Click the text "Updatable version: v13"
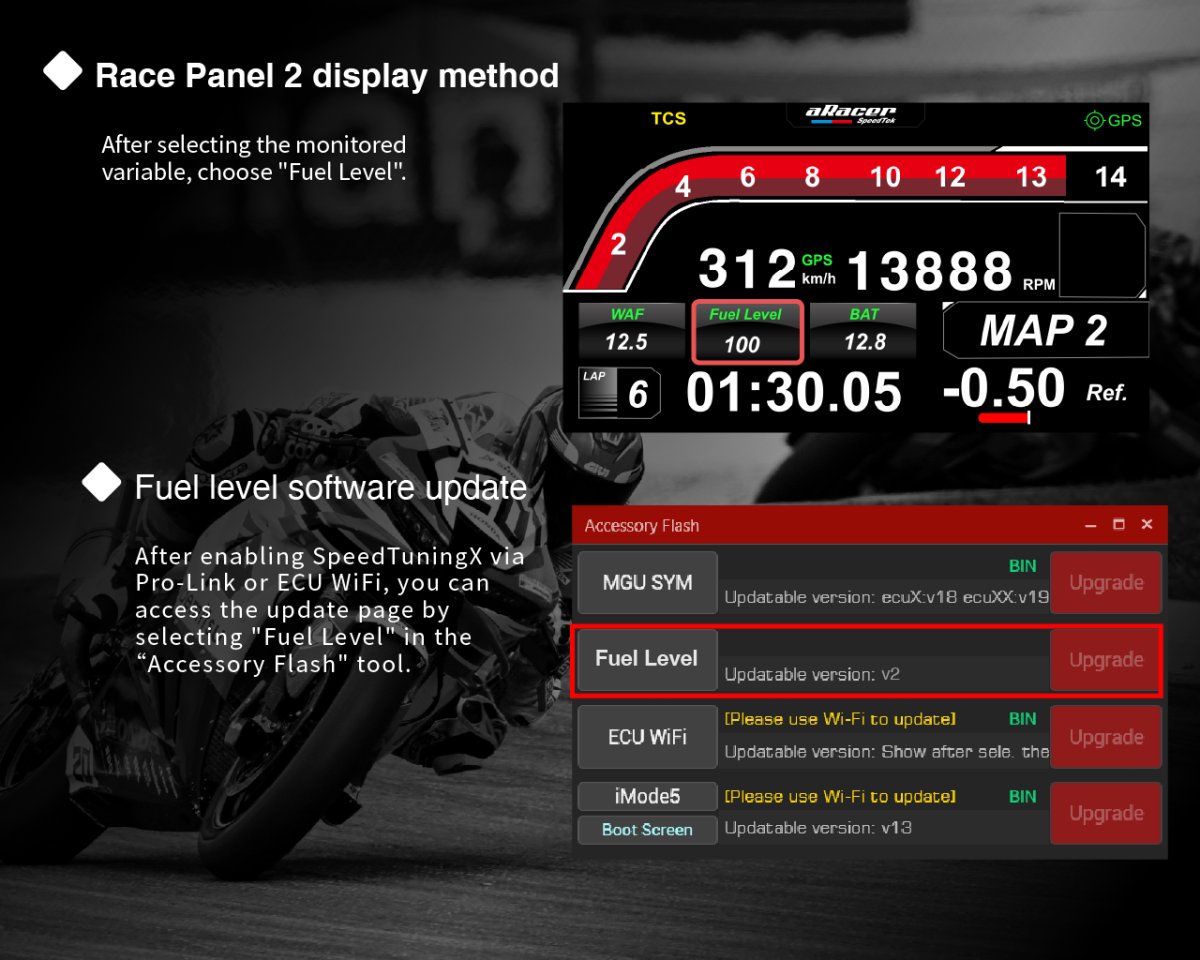This screenshot has width=1200, height=960. point(818,828)
